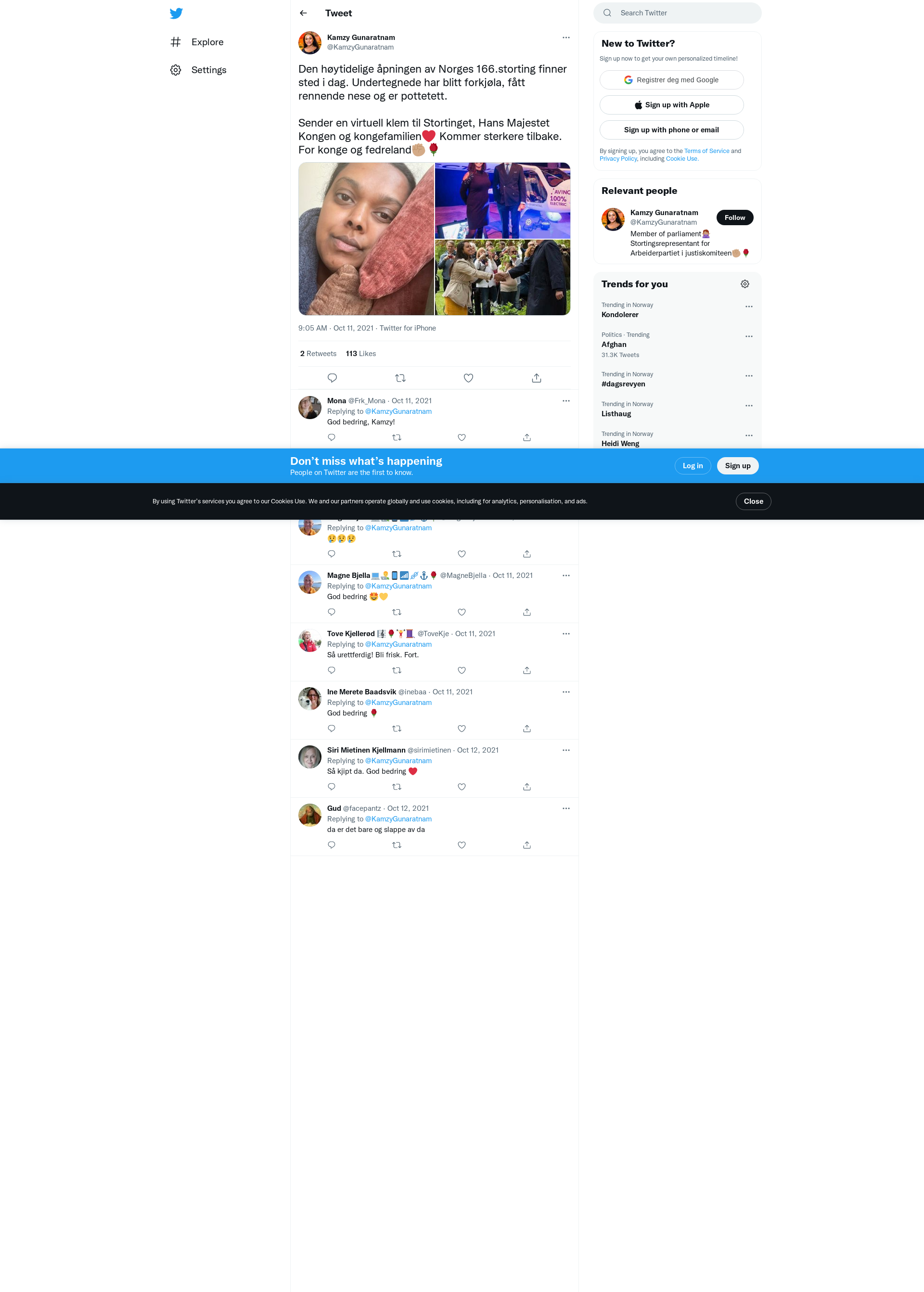Like the main tweet with heart icon

click(x=468, y=378)
